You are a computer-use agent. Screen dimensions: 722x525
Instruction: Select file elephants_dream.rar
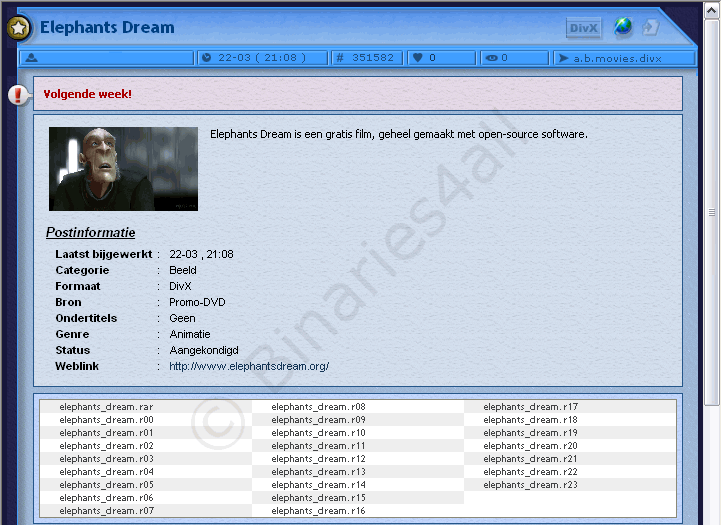click(106, 407)
